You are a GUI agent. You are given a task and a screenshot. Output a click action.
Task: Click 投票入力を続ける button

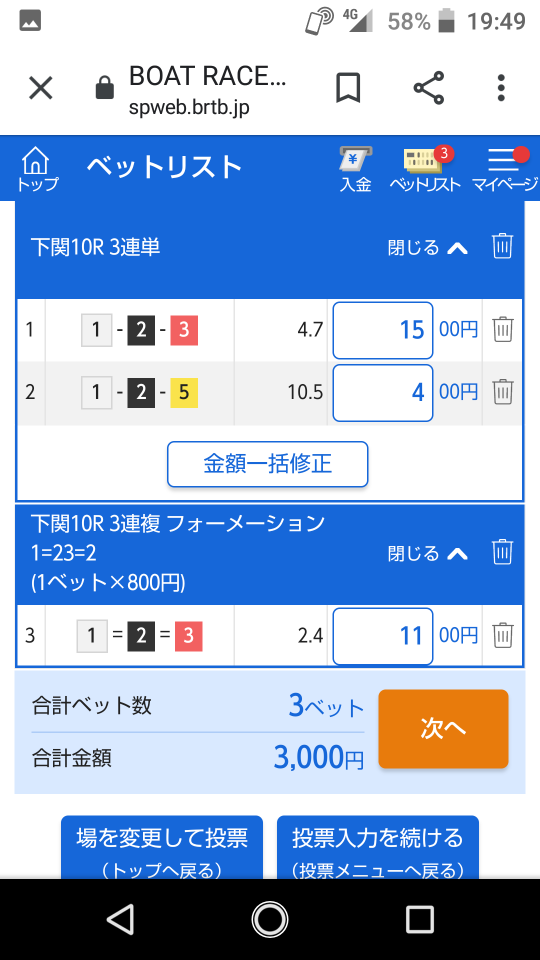pyautogui.click(x=378, y=848)
